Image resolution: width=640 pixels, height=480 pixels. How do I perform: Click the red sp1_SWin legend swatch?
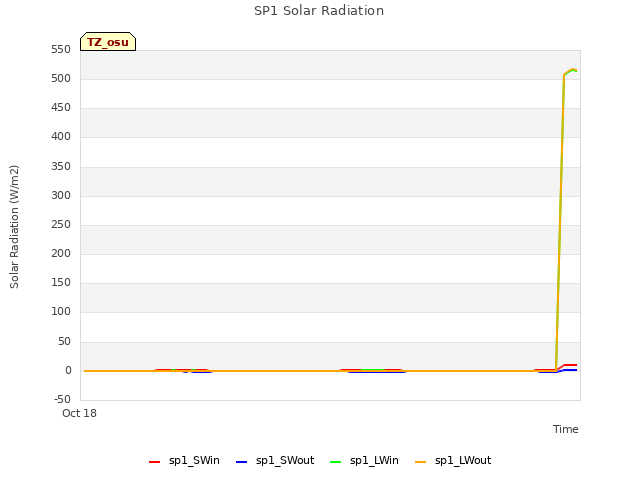pos(154,462)
